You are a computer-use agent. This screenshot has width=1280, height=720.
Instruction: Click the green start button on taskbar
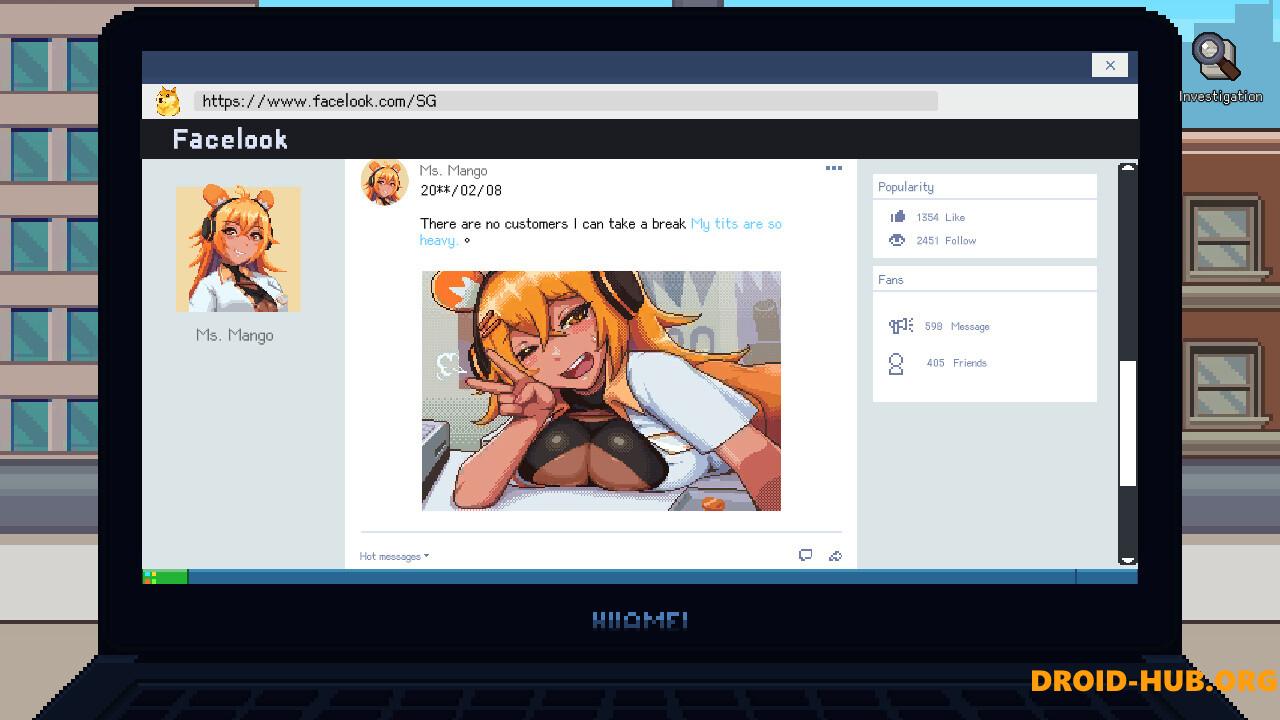165,576
